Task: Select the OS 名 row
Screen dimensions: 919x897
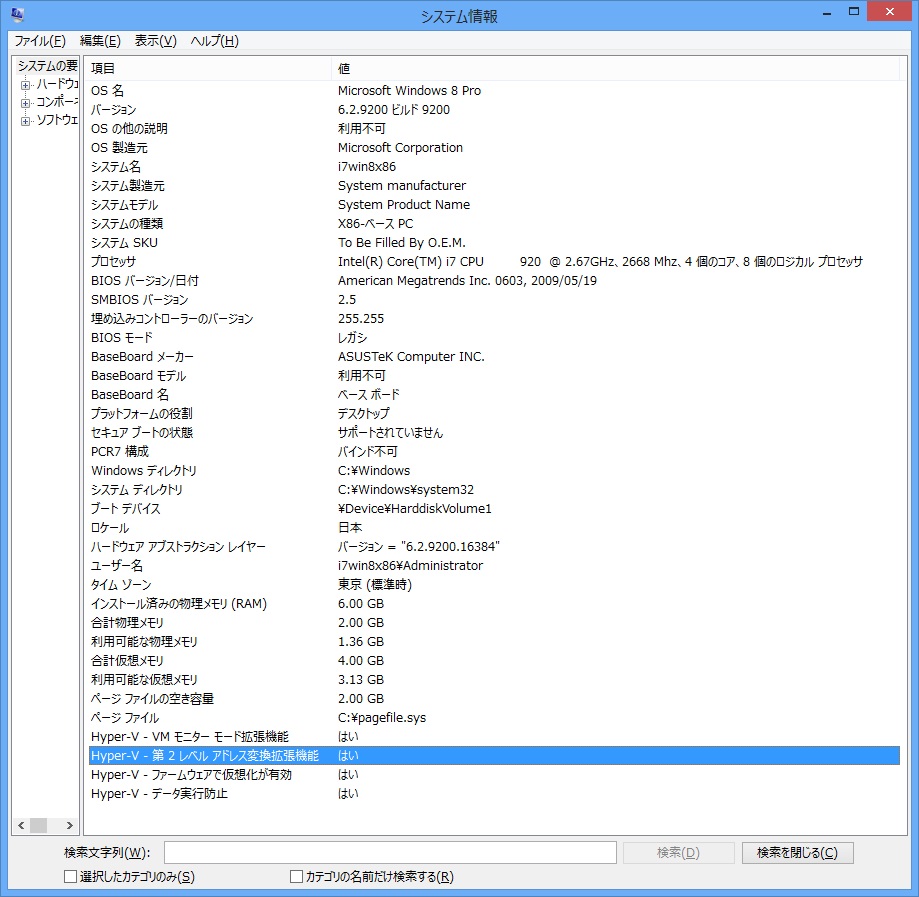Action: (494, 90)
